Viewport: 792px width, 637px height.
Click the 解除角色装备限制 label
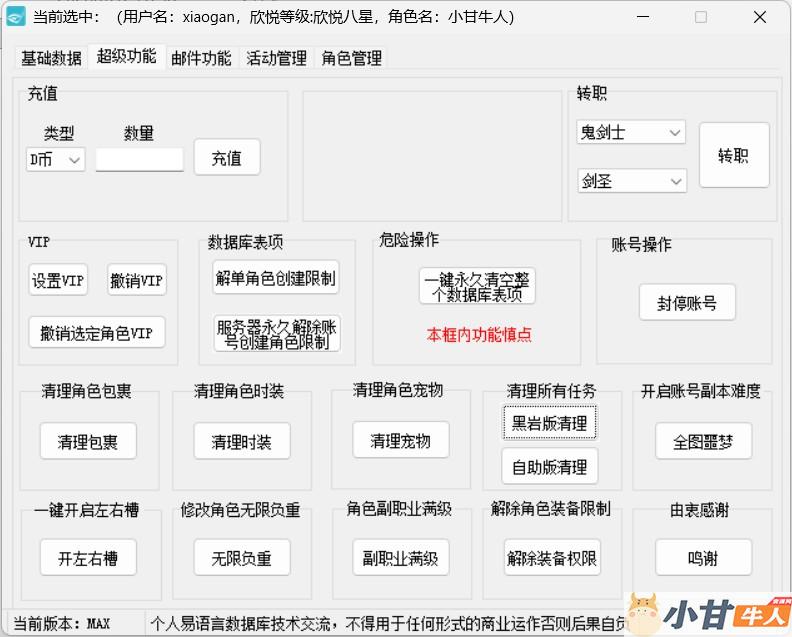tap(551, 508)
